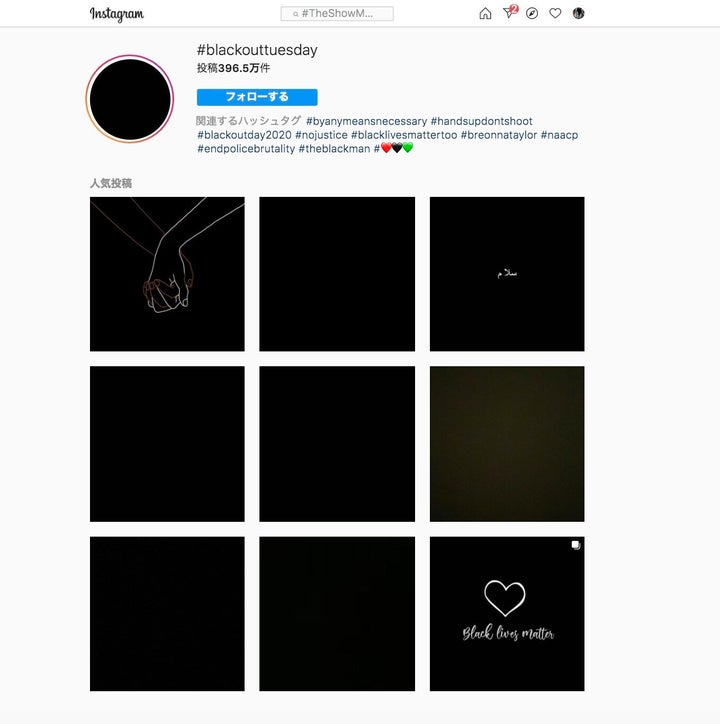This screenshot has height=724, width=720.
Task: Open the profile avatar in the top bar
Action: pos(578,13)
